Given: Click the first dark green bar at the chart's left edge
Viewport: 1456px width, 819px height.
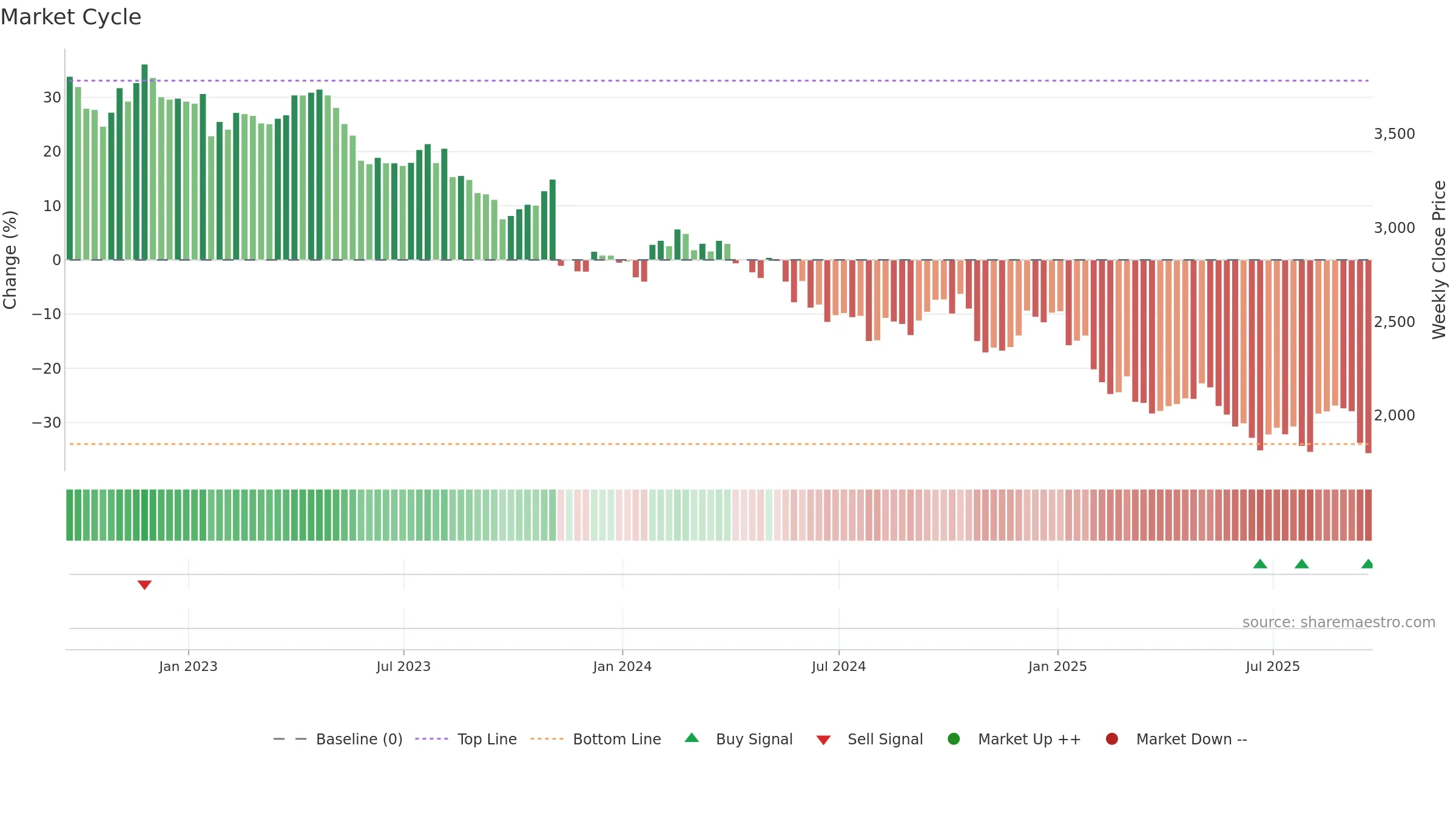Looking at the screenshot, I should pos(70,168).
